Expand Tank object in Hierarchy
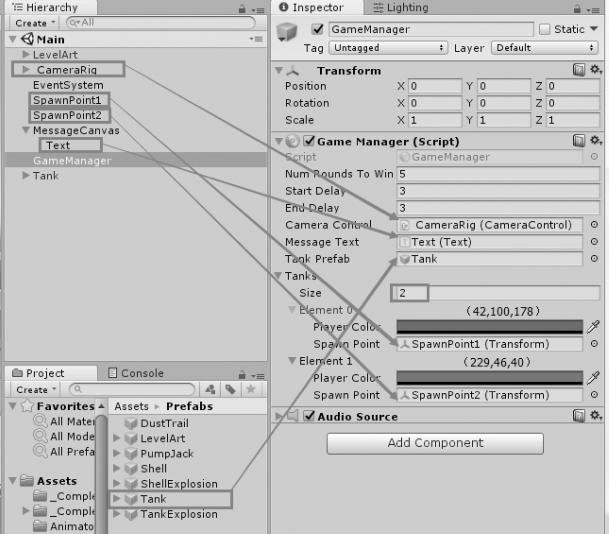This screenshot has width=609, height=534. coord(26,175)
